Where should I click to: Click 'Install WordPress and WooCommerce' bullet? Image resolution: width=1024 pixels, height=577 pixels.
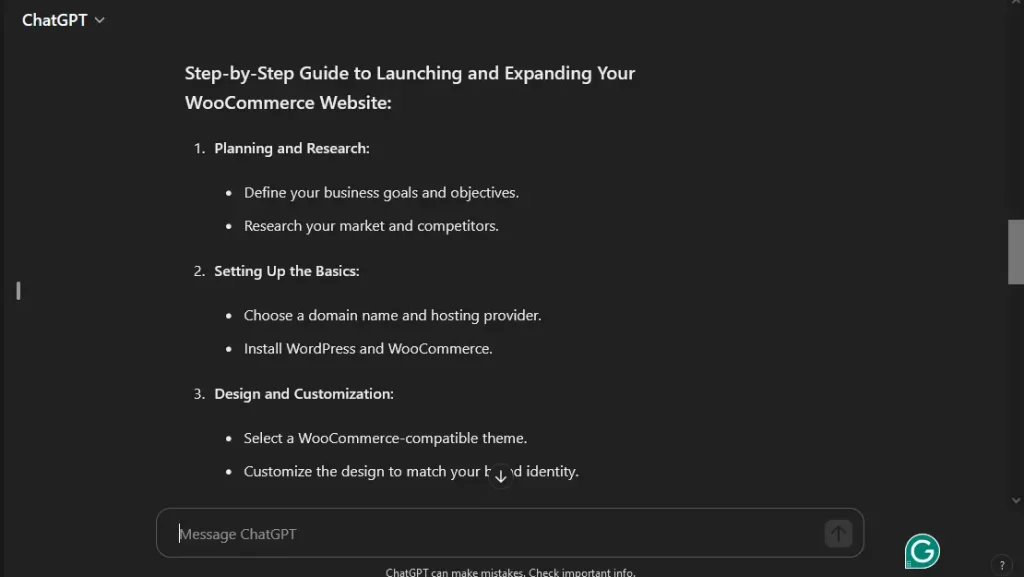click(368, 349)
